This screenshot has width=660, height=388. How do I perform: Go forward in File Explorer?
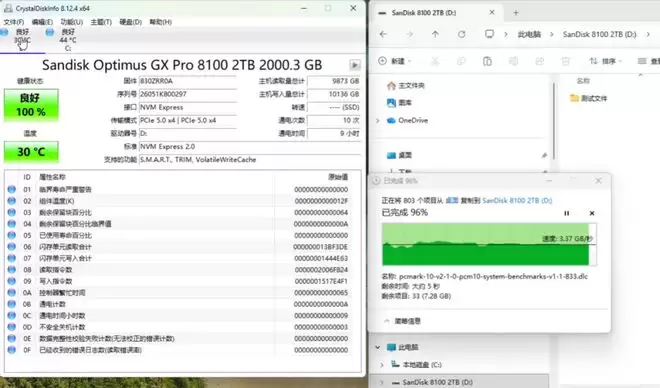pyautogui.click(x=409, y=34)
